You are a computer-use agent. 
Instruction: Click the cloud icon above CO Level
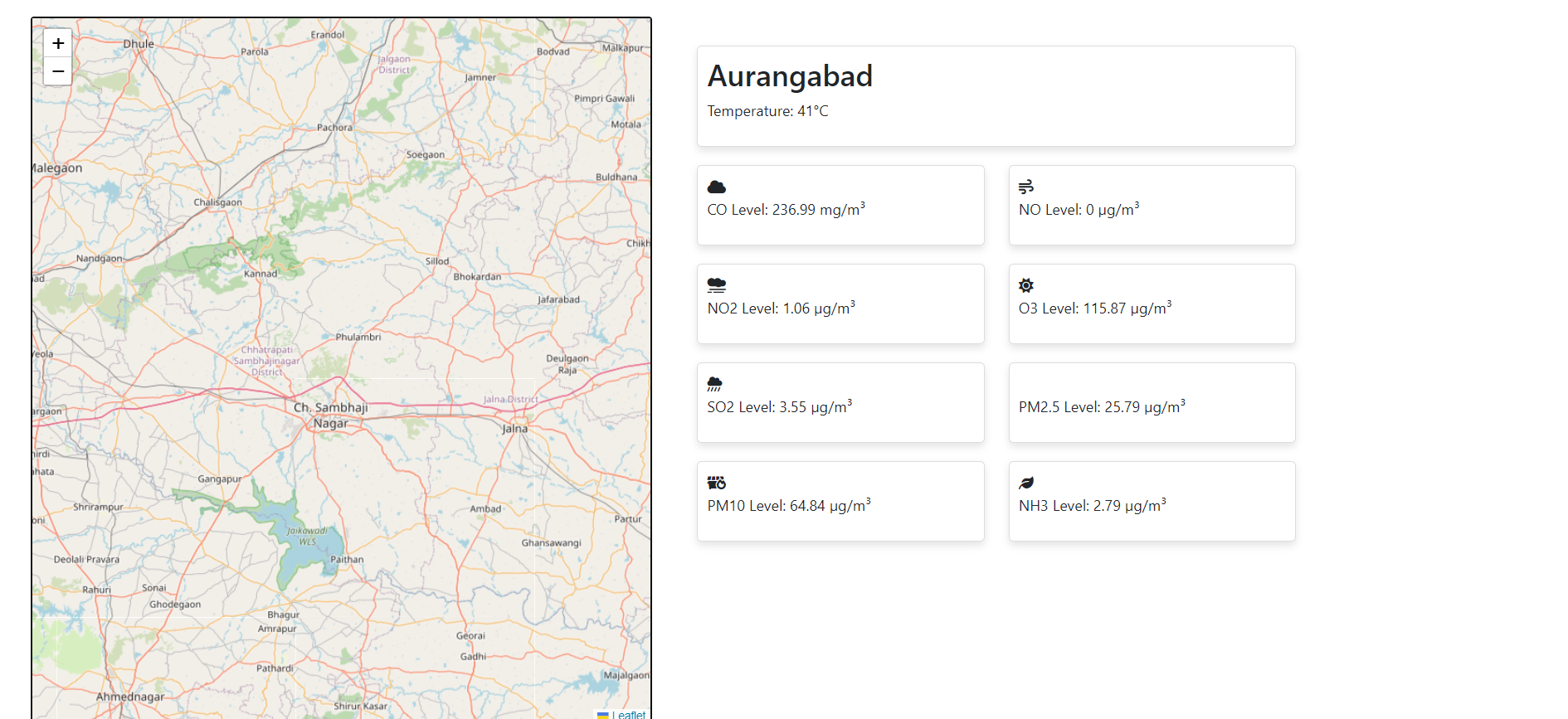click(x=717, y=187)
